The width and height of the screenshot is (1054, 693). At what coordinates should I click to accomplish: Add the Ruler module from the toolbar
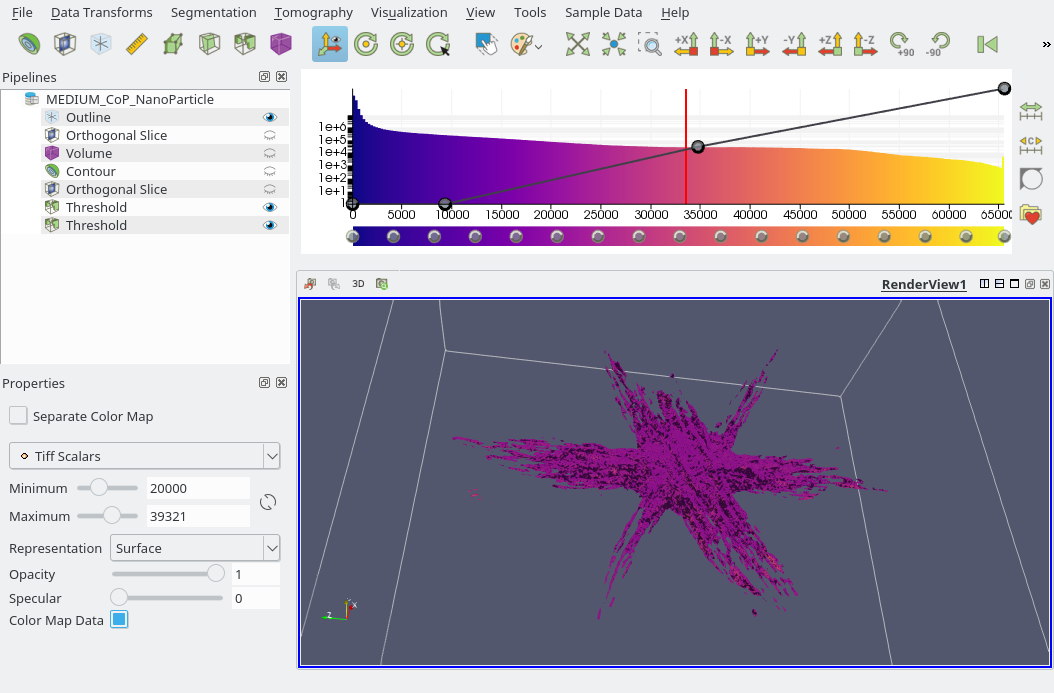137,44
